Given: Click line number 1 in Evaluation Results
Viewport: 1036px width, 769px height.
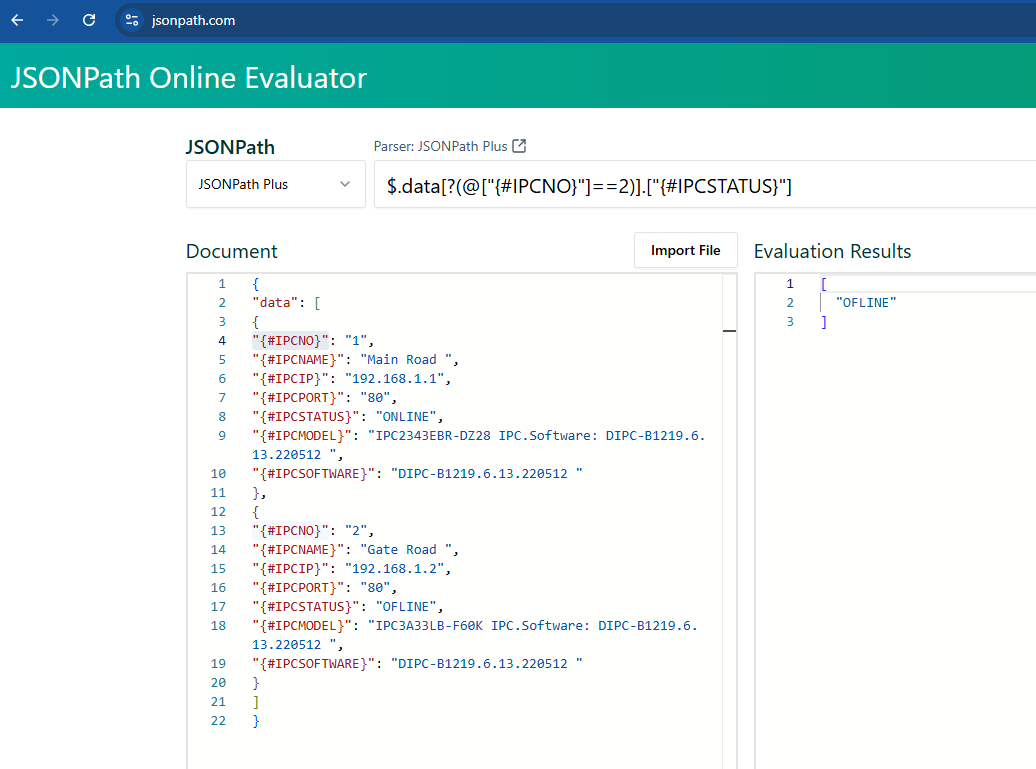Looking at the screenshot, I should click(x=789, y=284).
